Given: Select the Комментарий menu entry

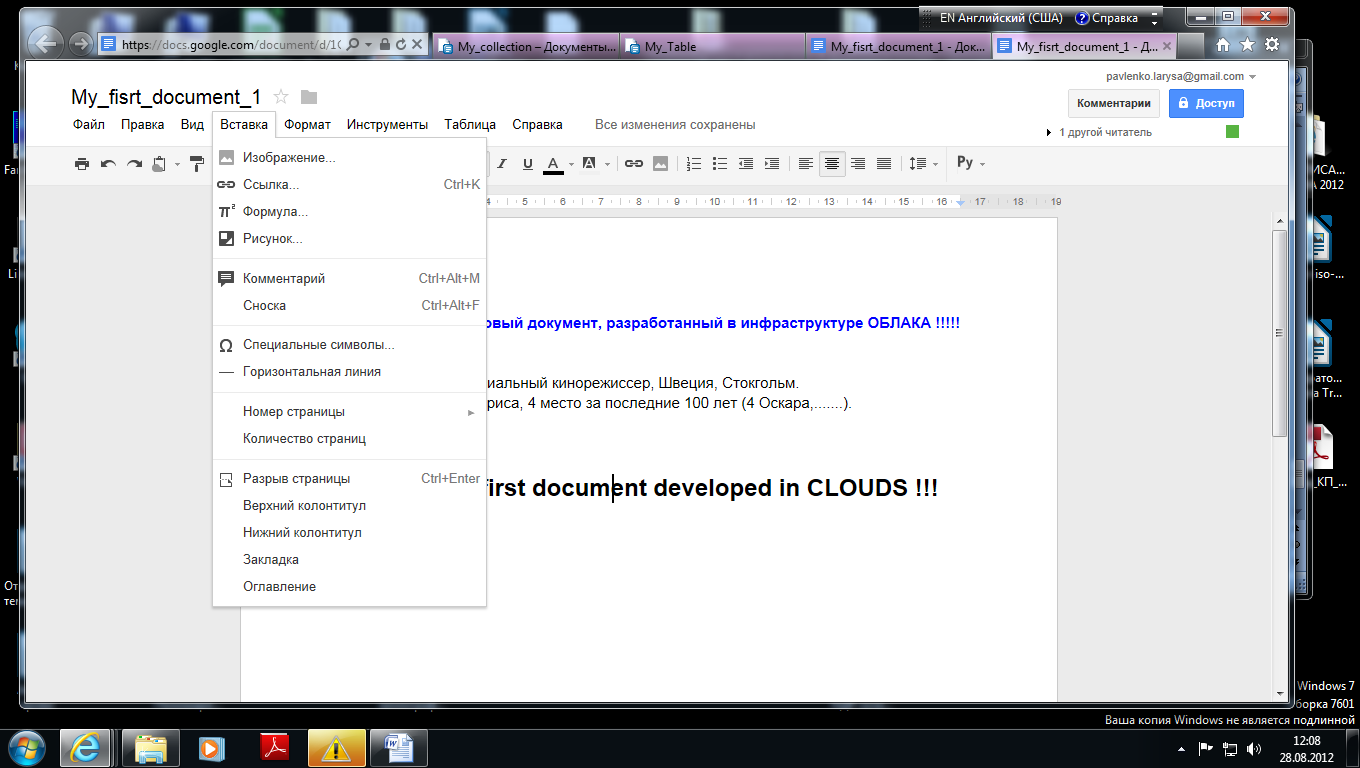Looking at the screenshot, I should (x=349, y=279).
